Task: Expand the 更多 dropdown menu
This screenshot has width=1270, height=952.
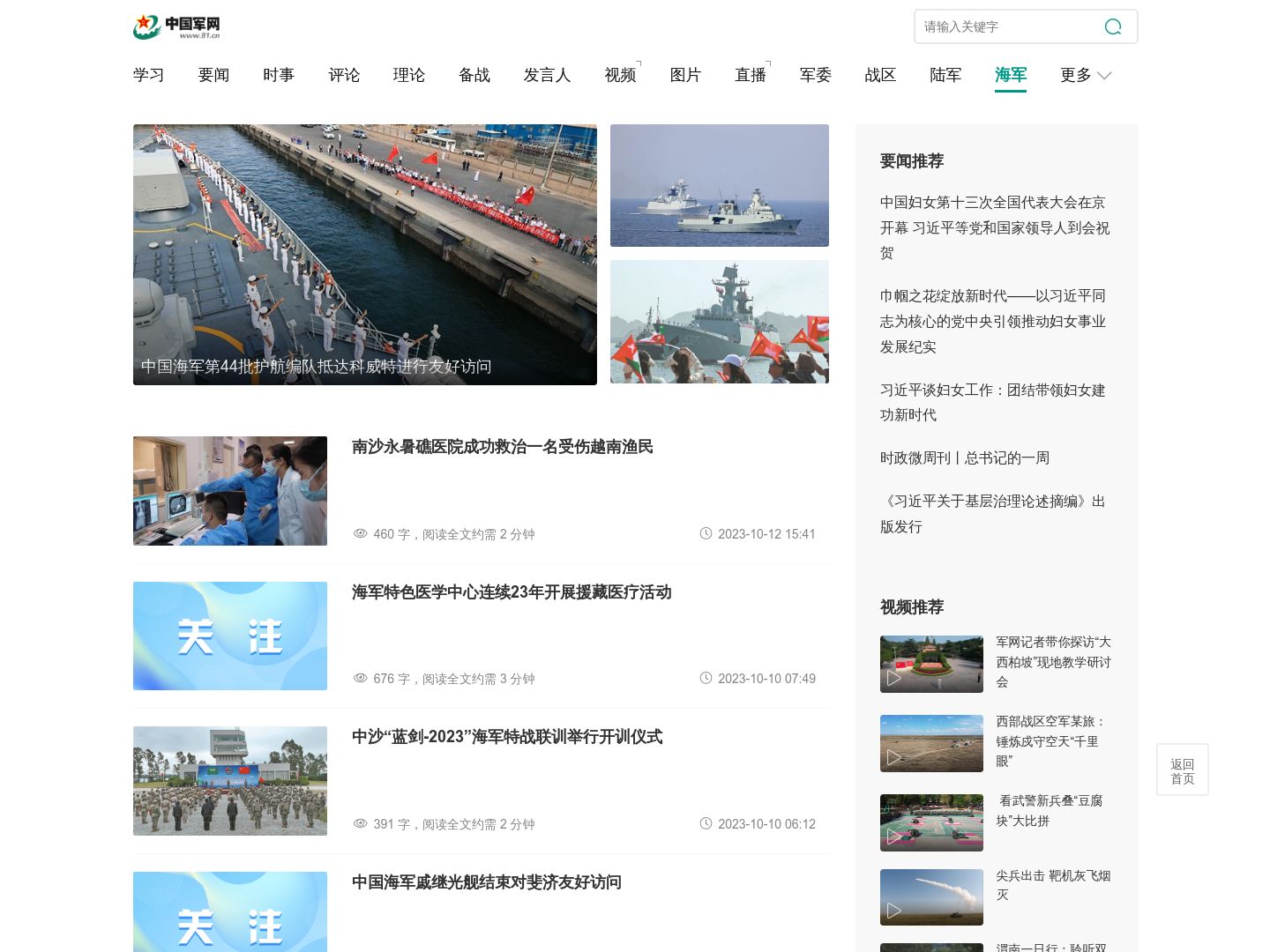Action: coord(1086,75)
